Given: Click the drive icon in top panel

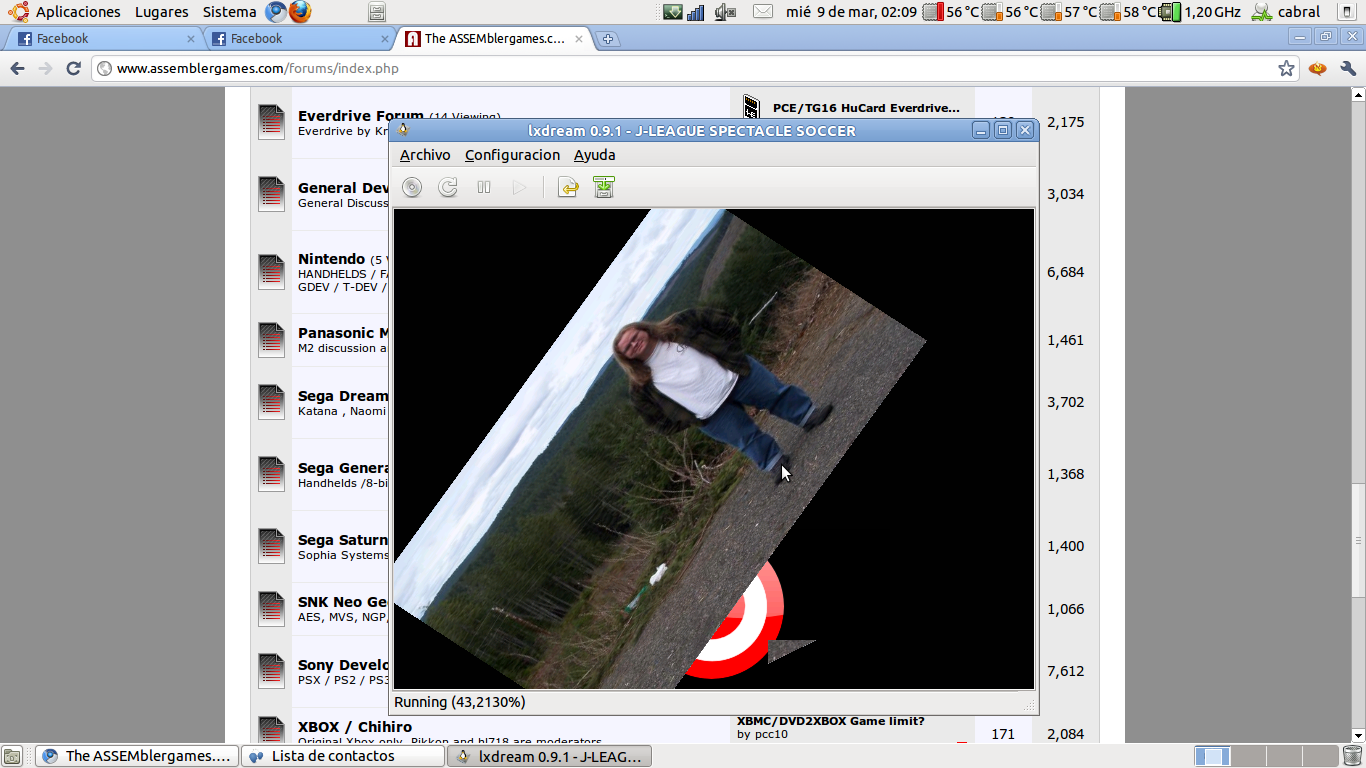Looking at the screenshot, I should [x=376, y=12].
